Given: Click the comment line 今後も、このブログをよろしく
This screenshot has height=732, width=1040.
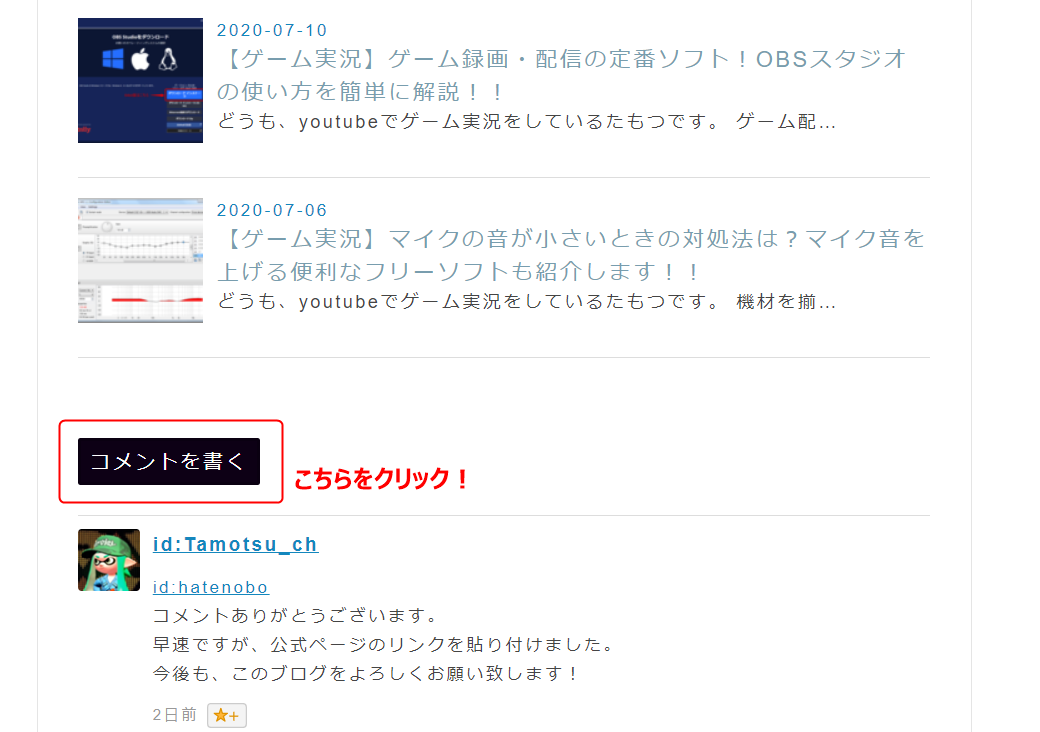Looking at the screenshot, I should tap(366, 674).
